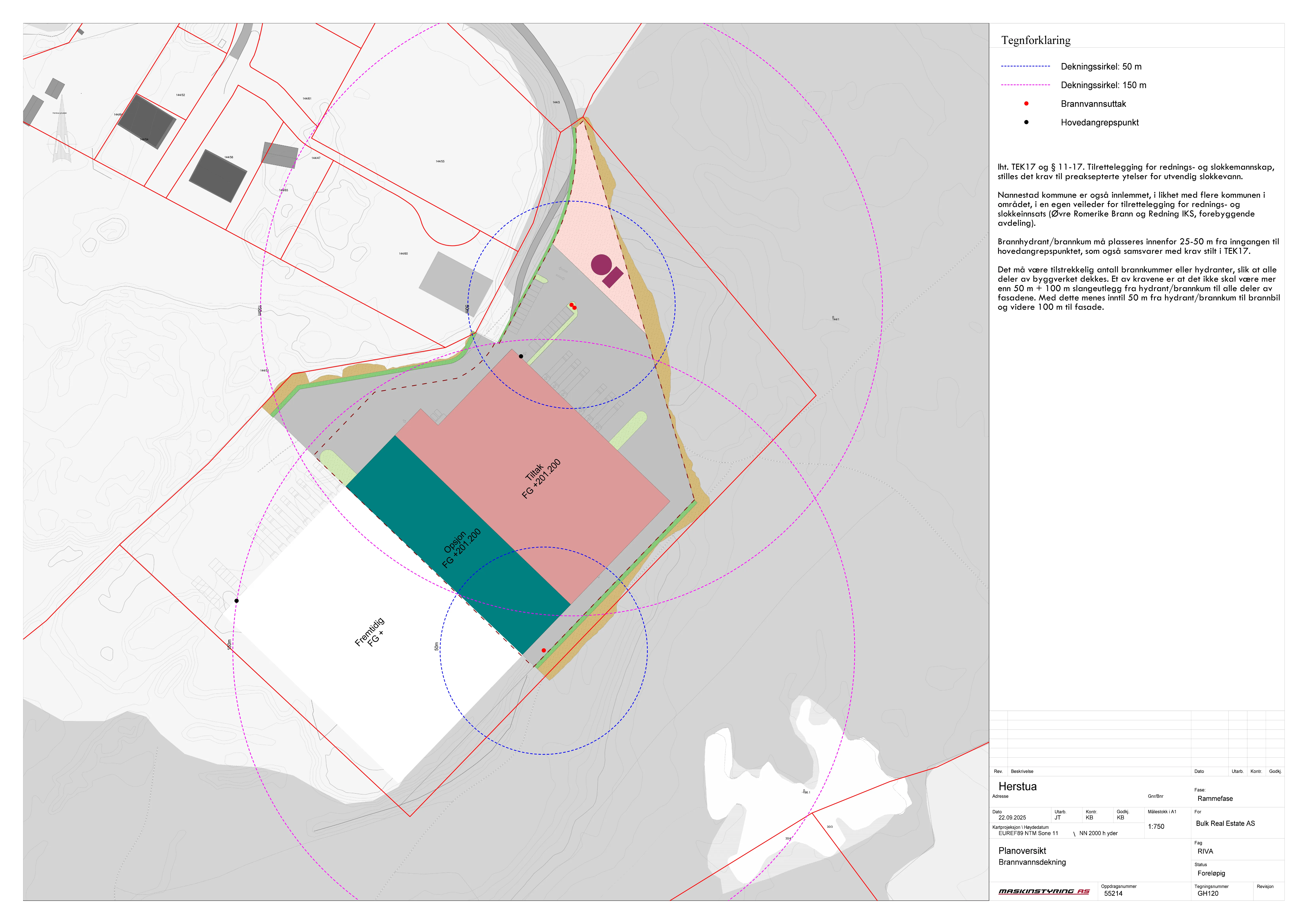Click black attack point at Tiltak corner

click(521, 357)
